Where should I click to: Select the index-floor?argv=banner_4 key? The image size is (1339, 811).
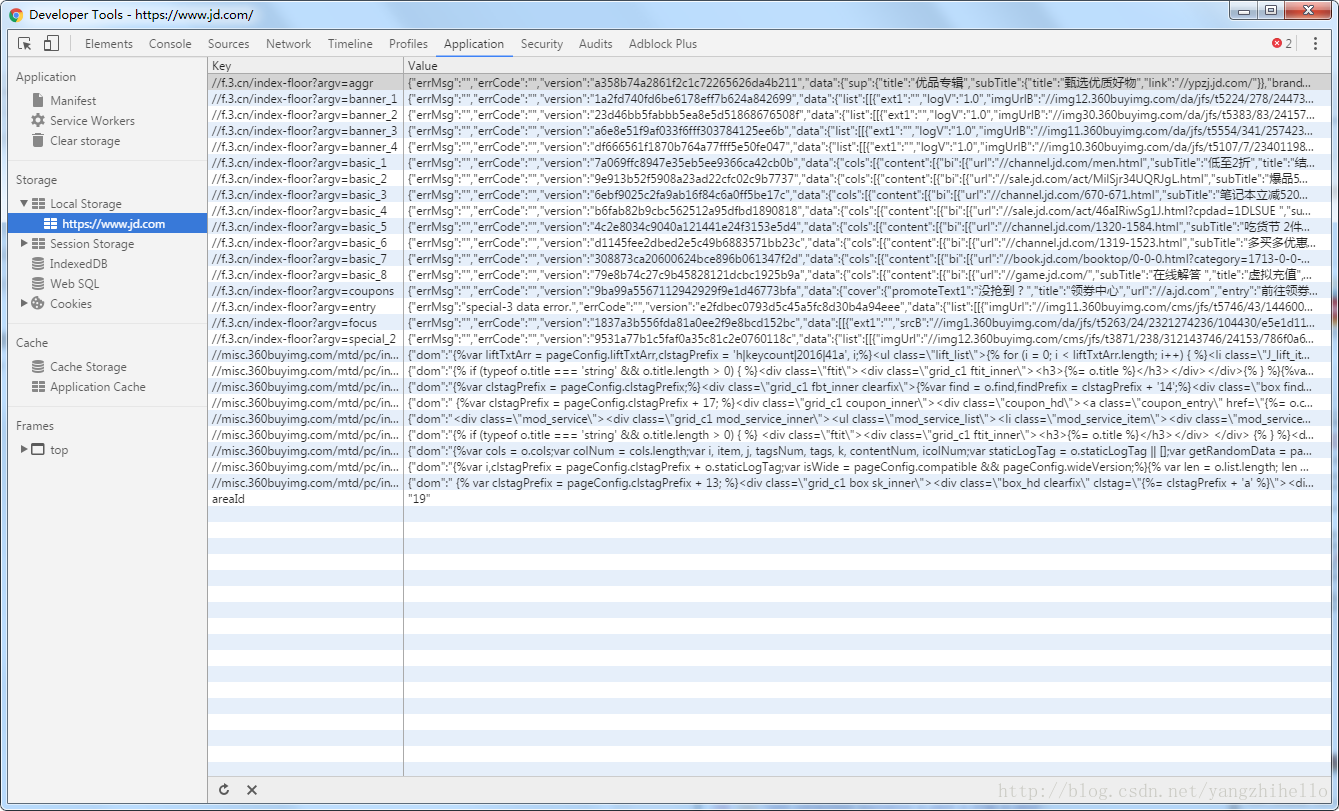click(305, 147)
